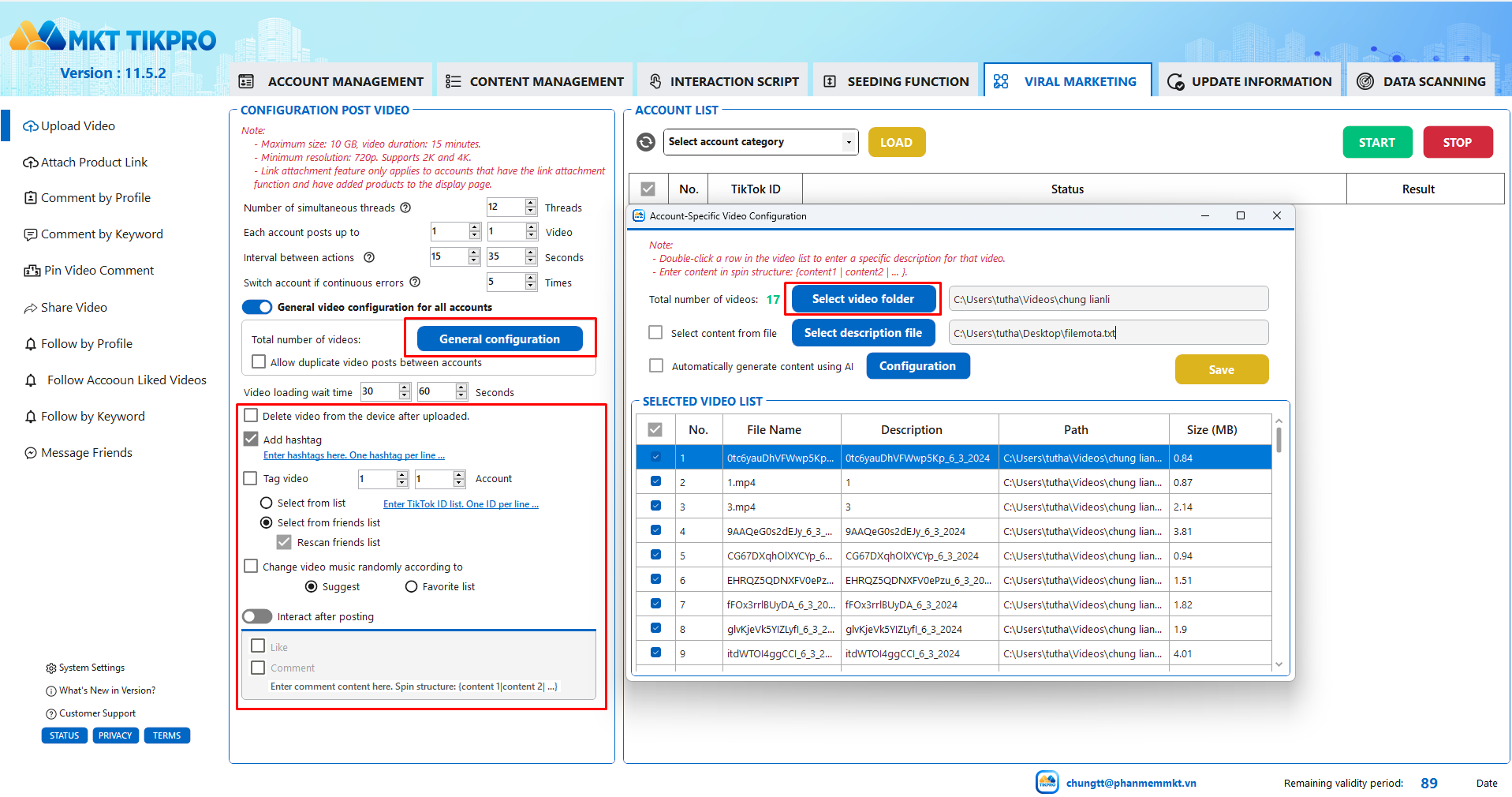This screenshot has height=797, width=1512.
Task: Increase the Tag video Account maximum
Action: coord(459,474)
